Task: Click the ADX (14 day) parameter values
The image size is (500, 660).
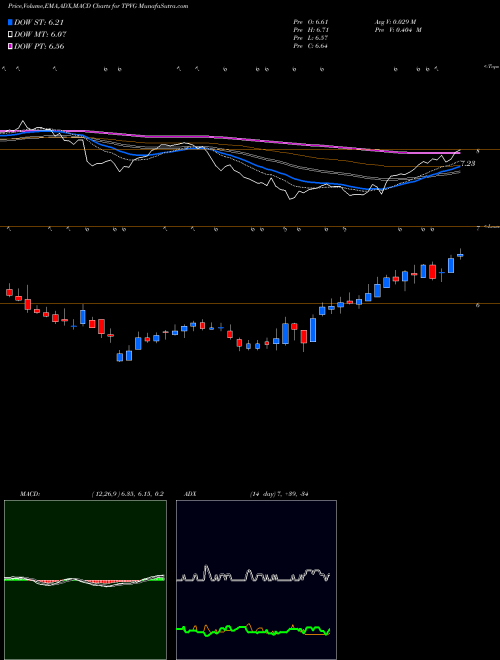Action: pyautogui.click(x=279, y=494)
